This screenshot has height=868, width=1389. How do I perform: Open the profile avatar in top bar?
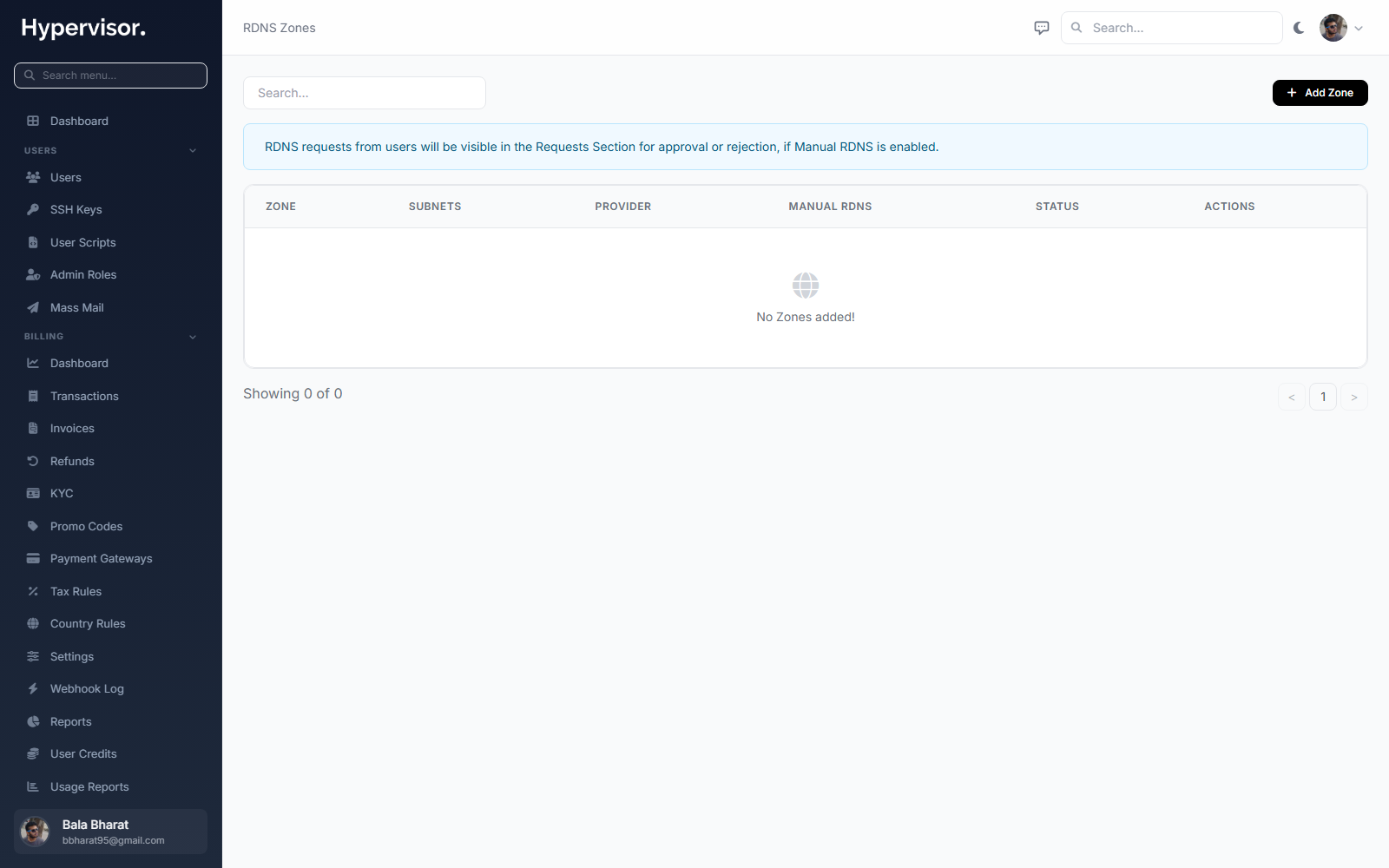[x=1333, y=28]
